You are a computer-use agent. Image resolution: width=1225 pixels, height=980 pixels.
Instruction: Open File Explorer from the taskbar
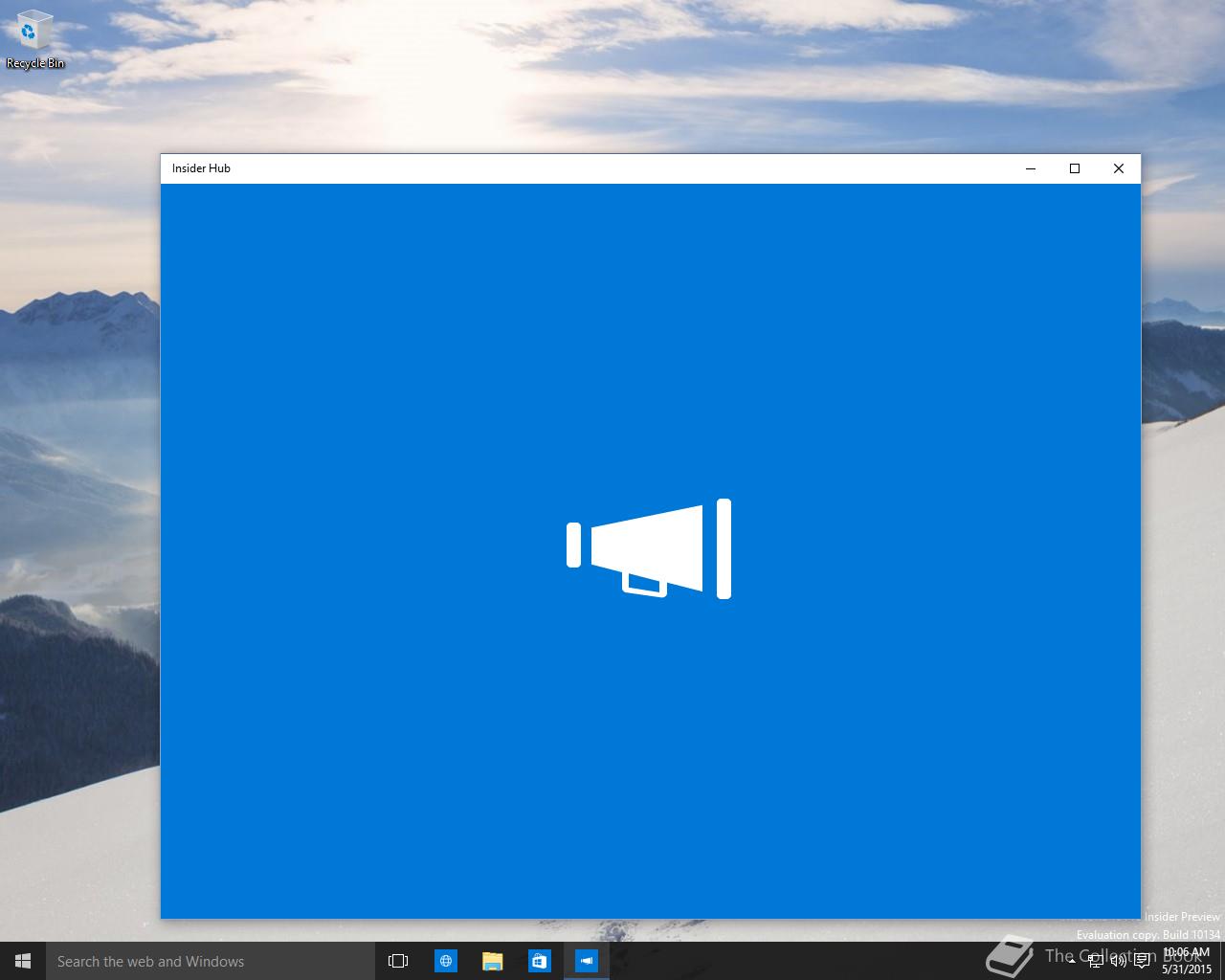pyautogui.click(x=492, y=961)
